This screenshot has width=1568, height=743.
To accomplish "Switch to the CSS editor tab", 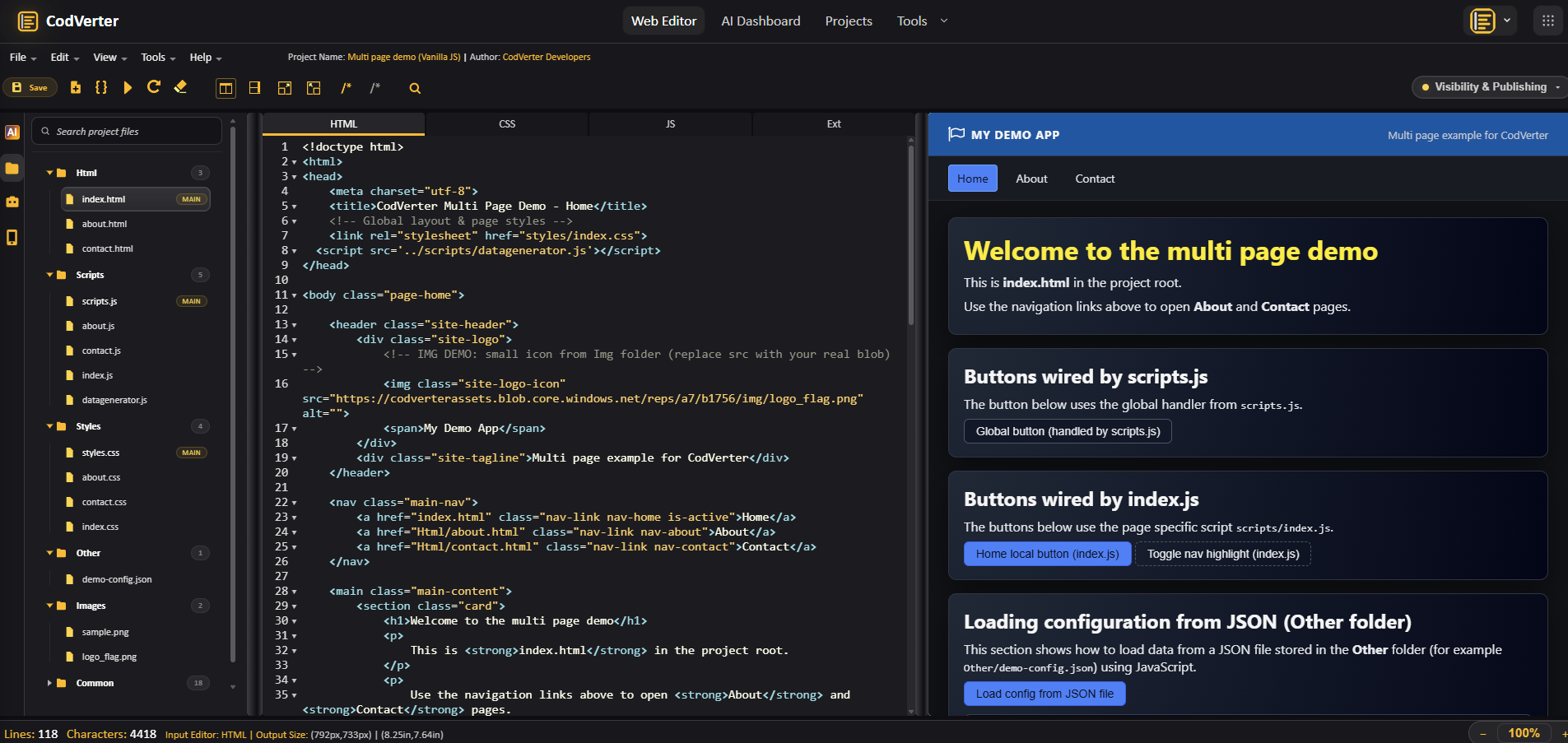I will tap(507, 124).
